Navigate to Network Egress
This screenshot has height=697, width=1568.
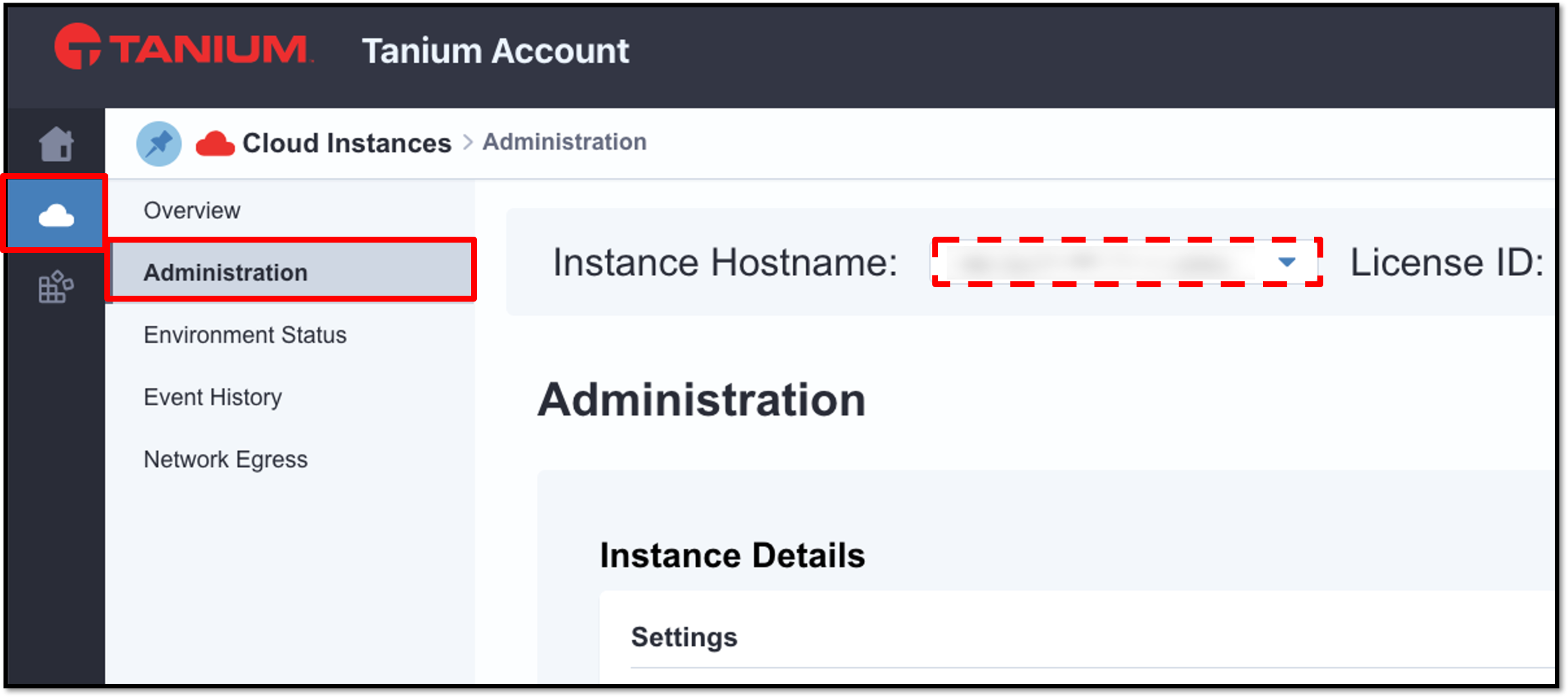point(225,460)
